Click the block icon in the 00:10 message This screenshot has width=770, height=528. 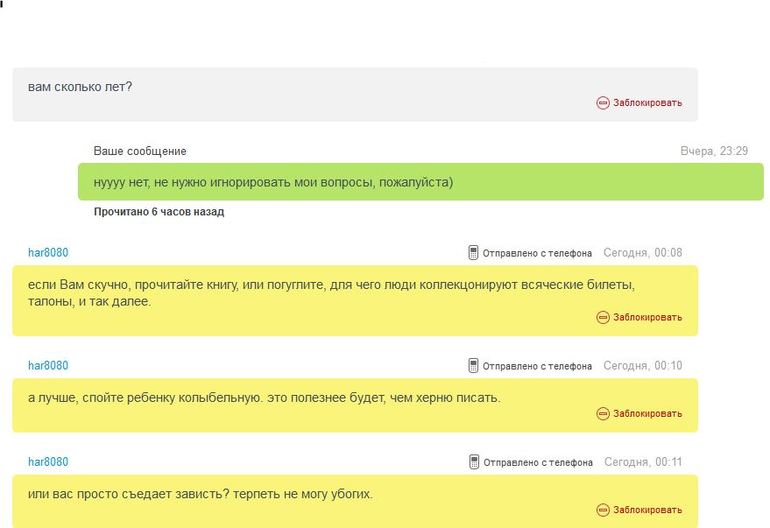pyautogui.click(x=603, y=413)
